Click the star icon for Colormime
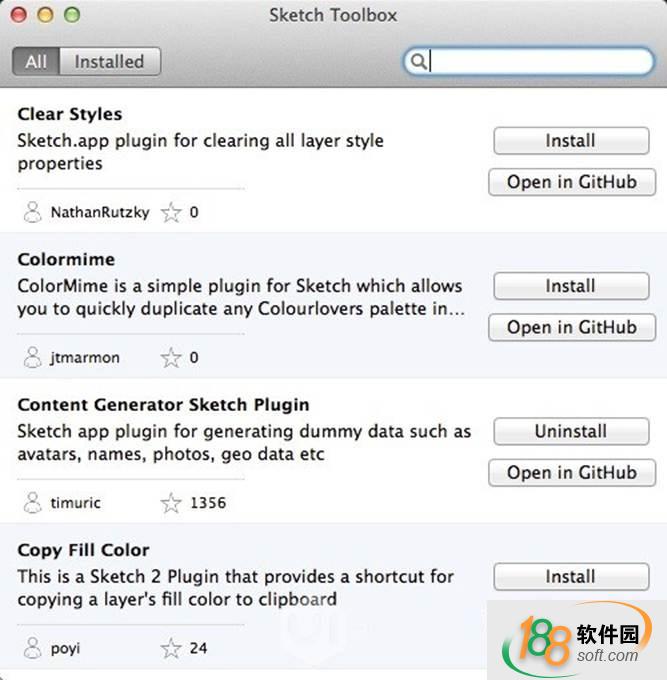This screenshot has width=667, height=680. [172, 357]
